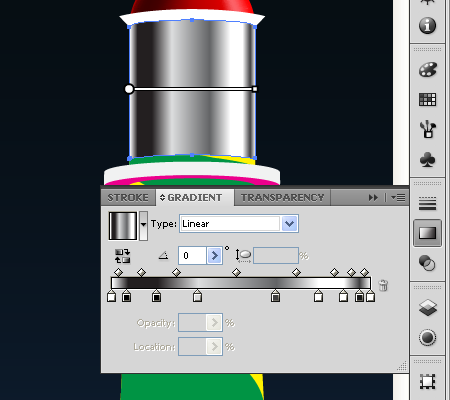The width and height of the screenshot is (450, 400).
Task: Open the Appearance panel circle icon
Action: point(427,337)
